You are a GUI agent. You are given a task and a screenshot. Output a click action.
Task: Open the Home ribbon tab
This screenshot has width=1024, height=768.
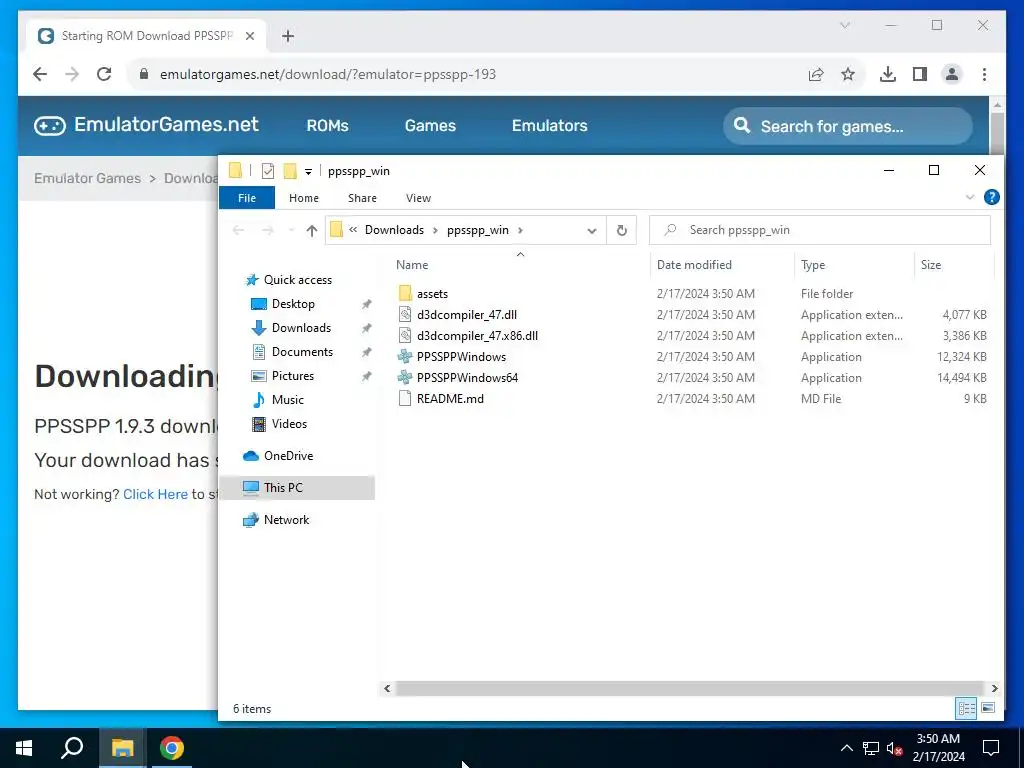[x=304, y=198]
